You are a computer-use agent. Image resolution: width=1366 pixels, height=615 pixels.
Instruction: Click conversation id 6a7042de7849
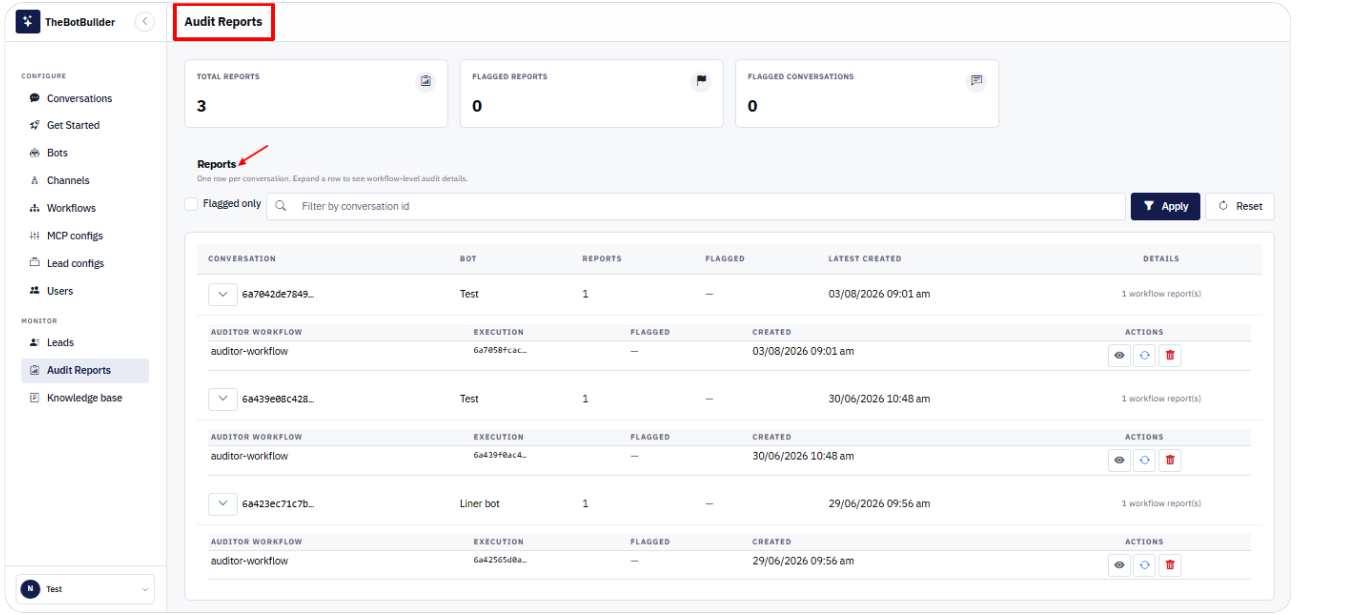278,294
